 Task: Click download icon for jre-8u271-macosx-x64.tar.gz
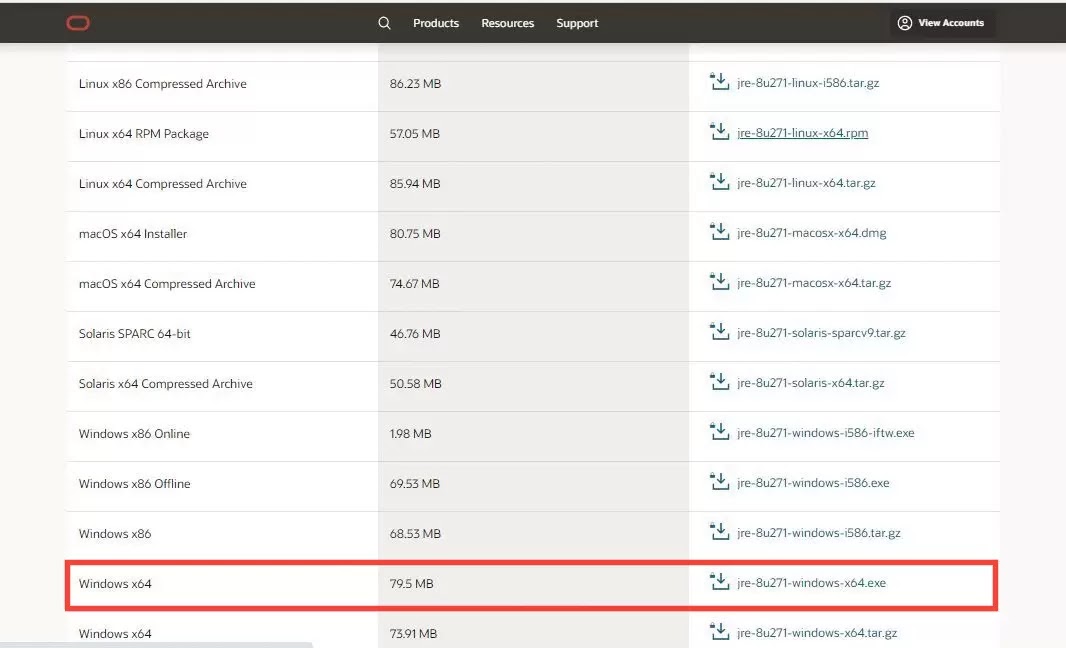[x=719, y=282]
